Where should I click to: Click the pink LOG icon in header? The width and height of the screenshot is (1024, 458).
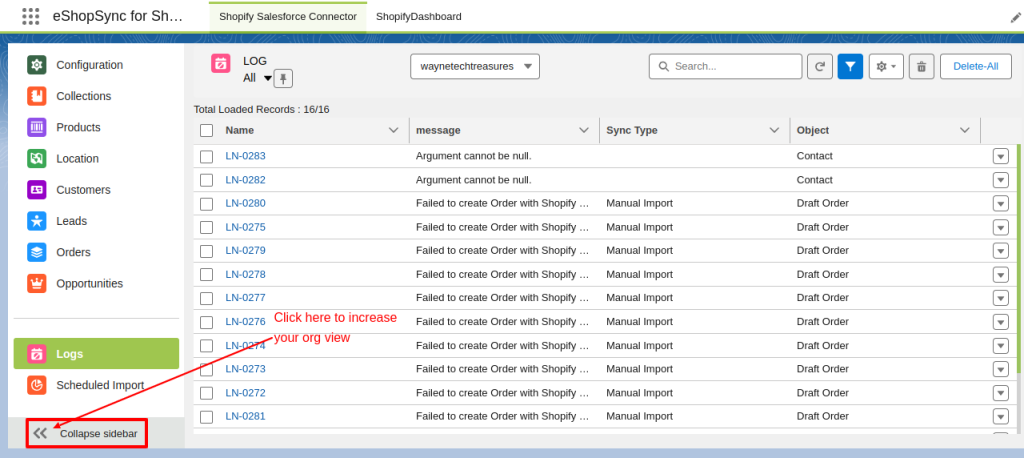point(221,63)
